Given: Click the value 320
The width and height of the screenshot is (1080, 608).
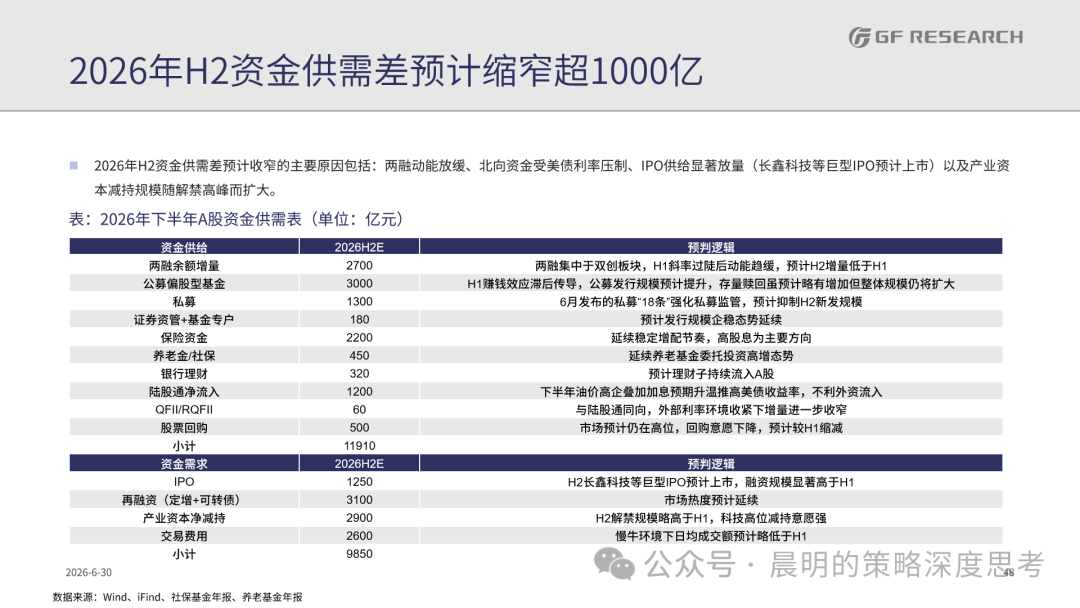Looking at the screenshot, I should pyautogui.click(x=359, y=373).
